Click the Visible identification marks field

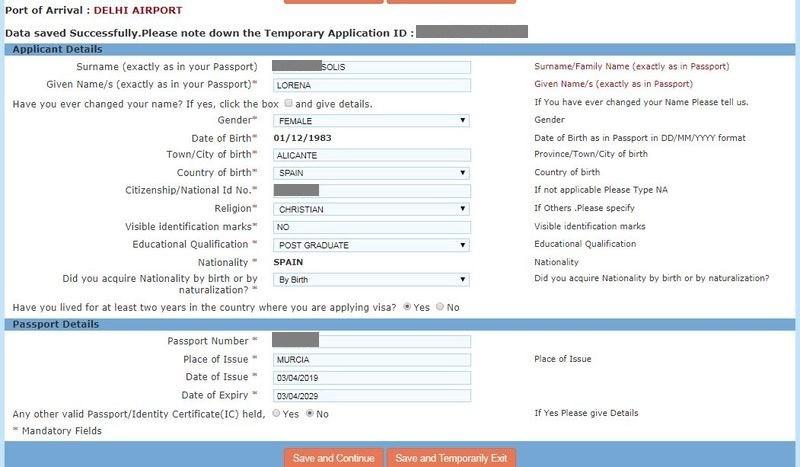(x=371, y=228)
